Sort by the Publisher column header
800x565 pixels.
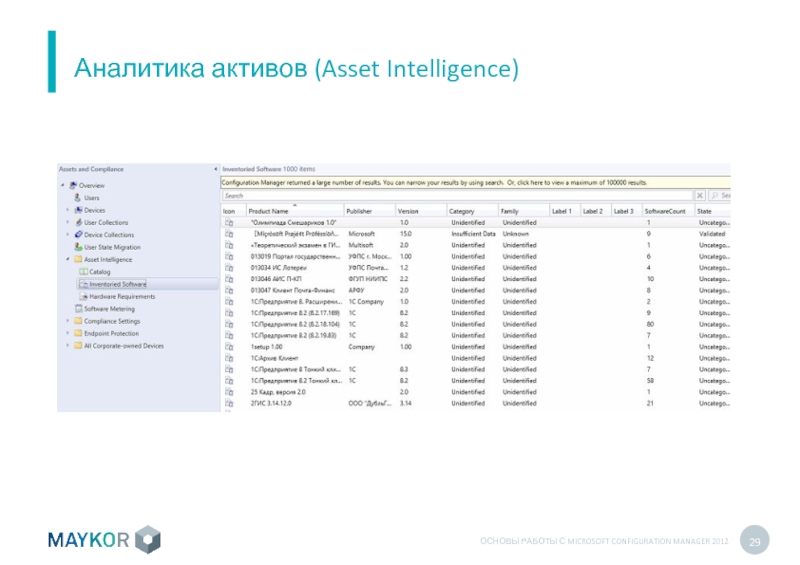click(x=369, y=211)
